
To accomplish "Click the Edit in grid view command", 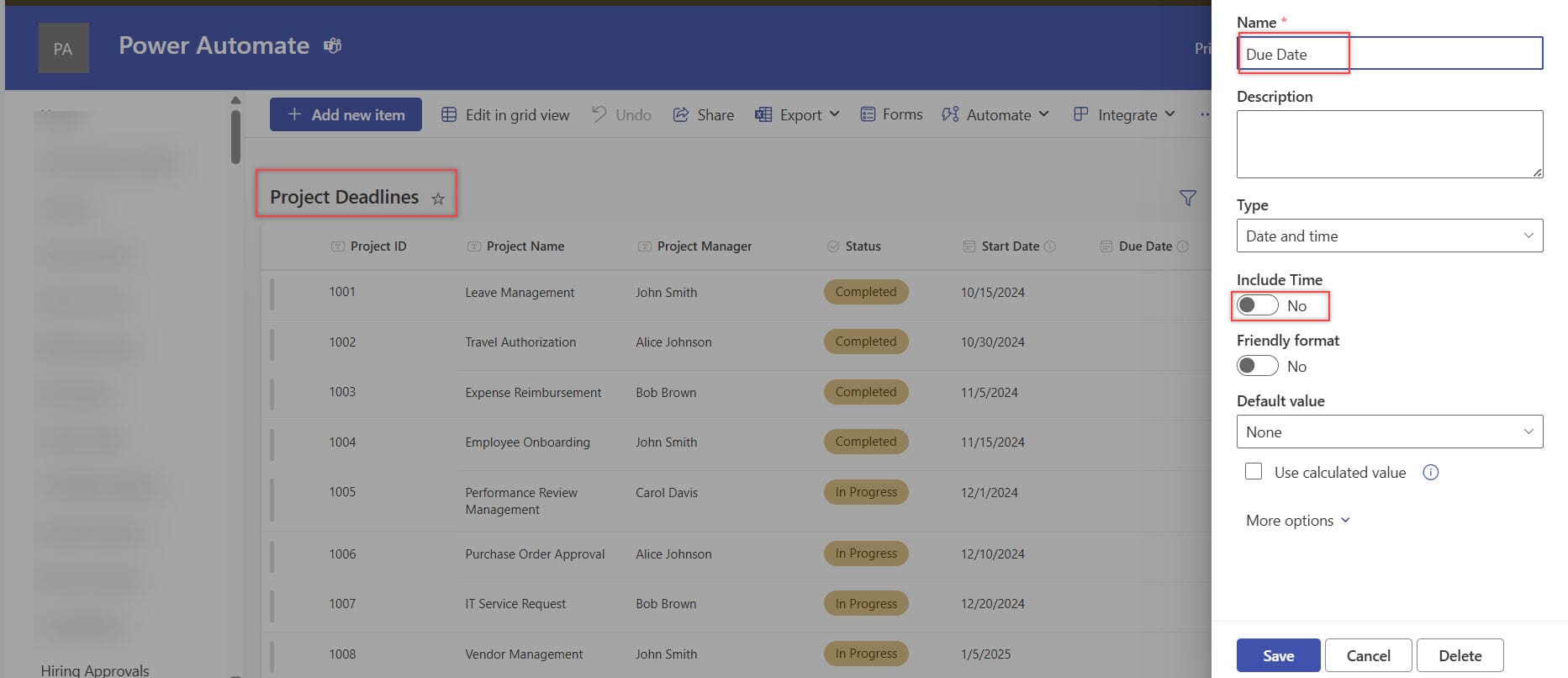I will tap(506, 114).
